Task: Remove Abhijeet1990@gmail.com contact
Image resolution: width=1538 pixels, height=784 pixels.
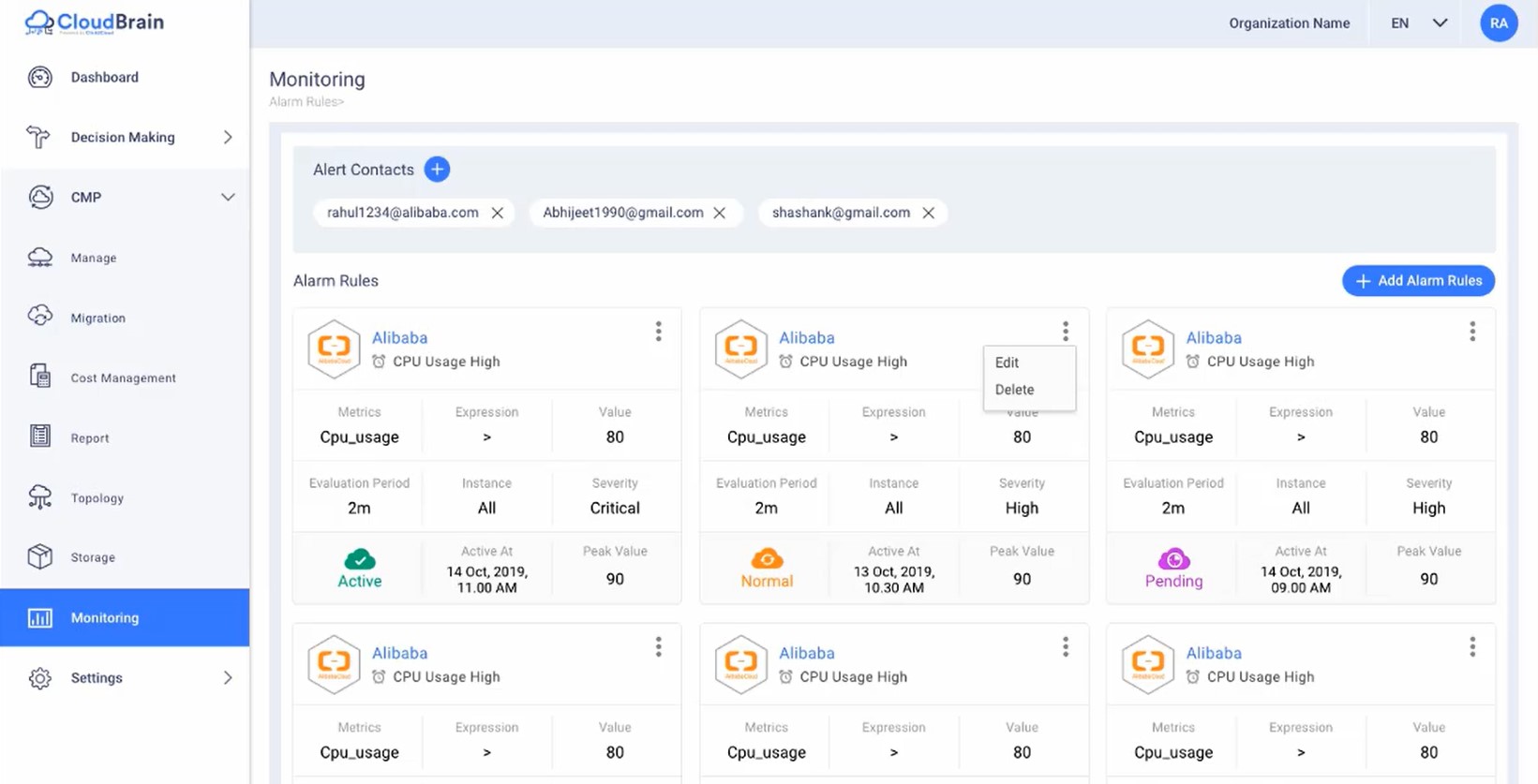Action: tap(720, 214)
